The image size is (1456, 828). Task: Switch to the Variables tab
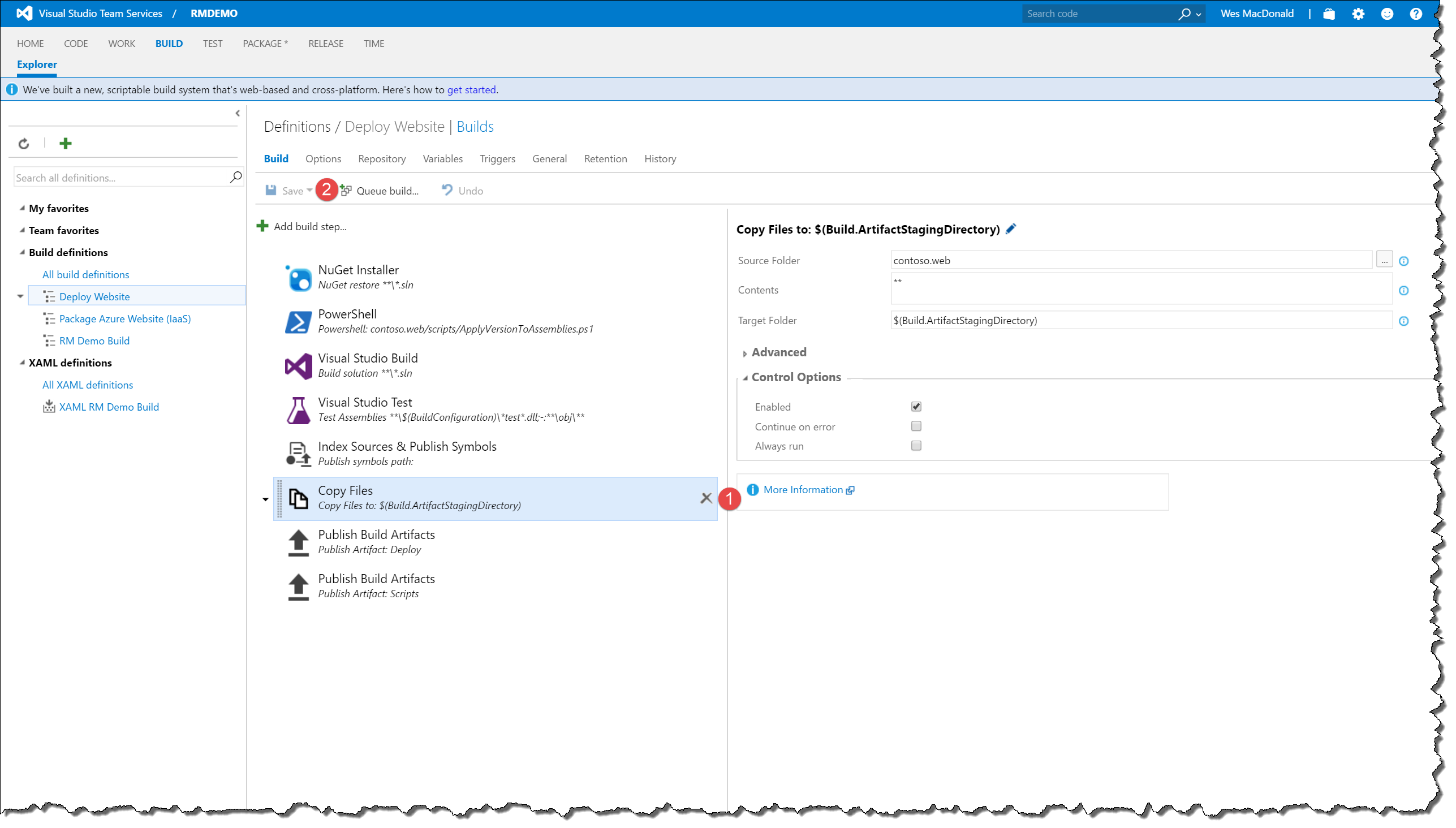tap(442, 159)
